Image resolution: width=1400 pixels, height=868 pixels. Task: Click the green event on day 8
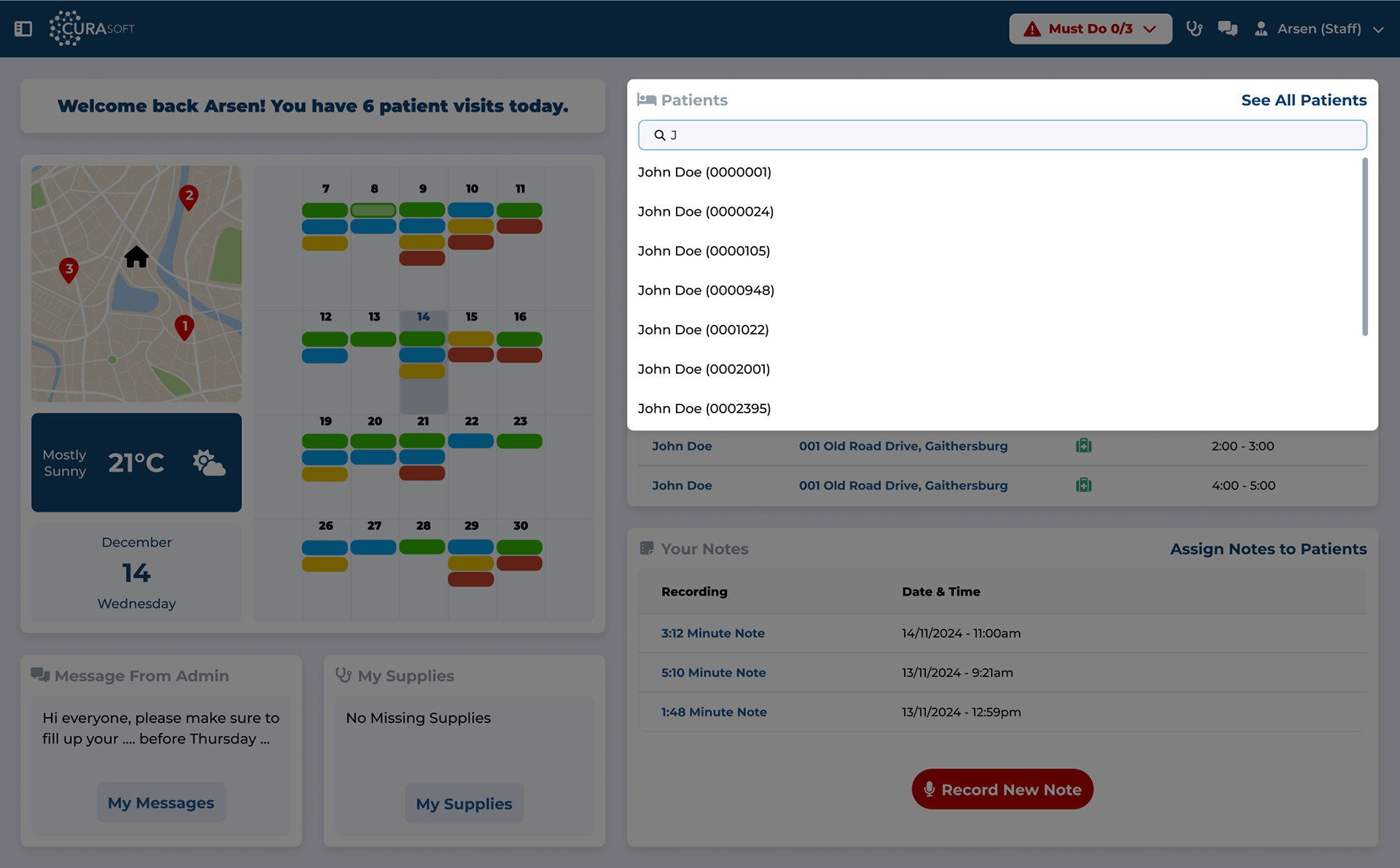373,210
